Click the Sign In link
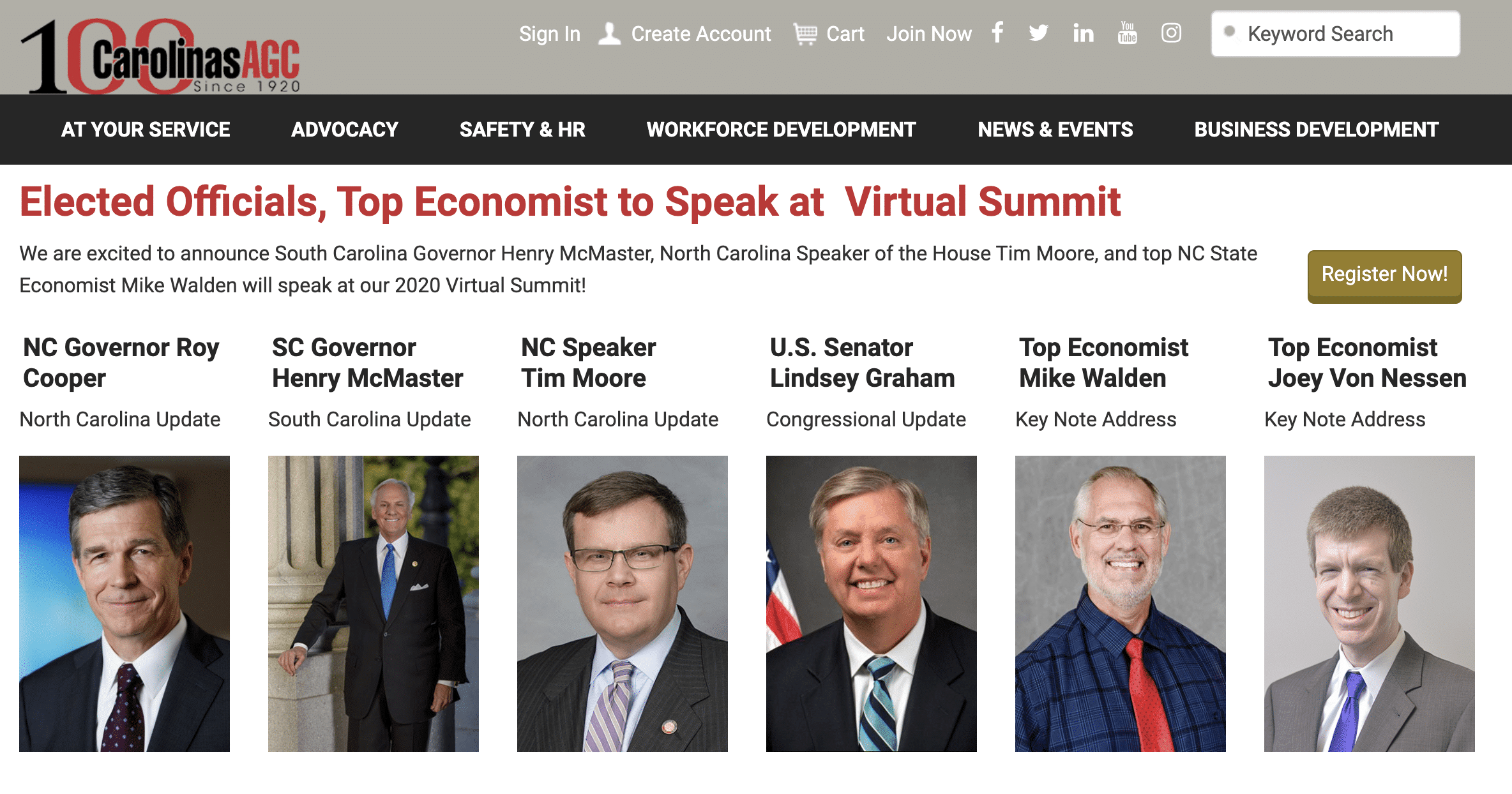Viewport: 1512px width, 794px height. pyautogui.click(x=549, y=34)
